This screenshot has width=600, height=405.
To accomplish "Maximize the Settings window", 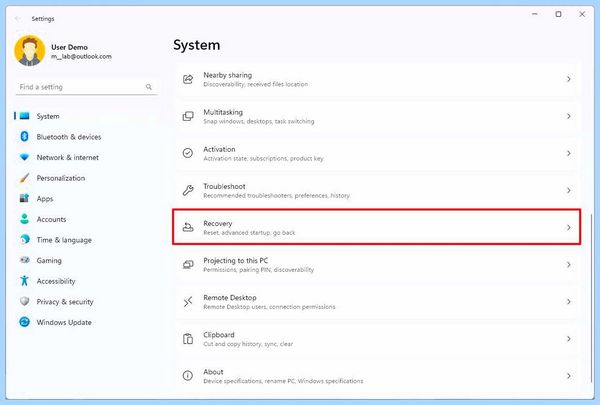I will (558, 14).
